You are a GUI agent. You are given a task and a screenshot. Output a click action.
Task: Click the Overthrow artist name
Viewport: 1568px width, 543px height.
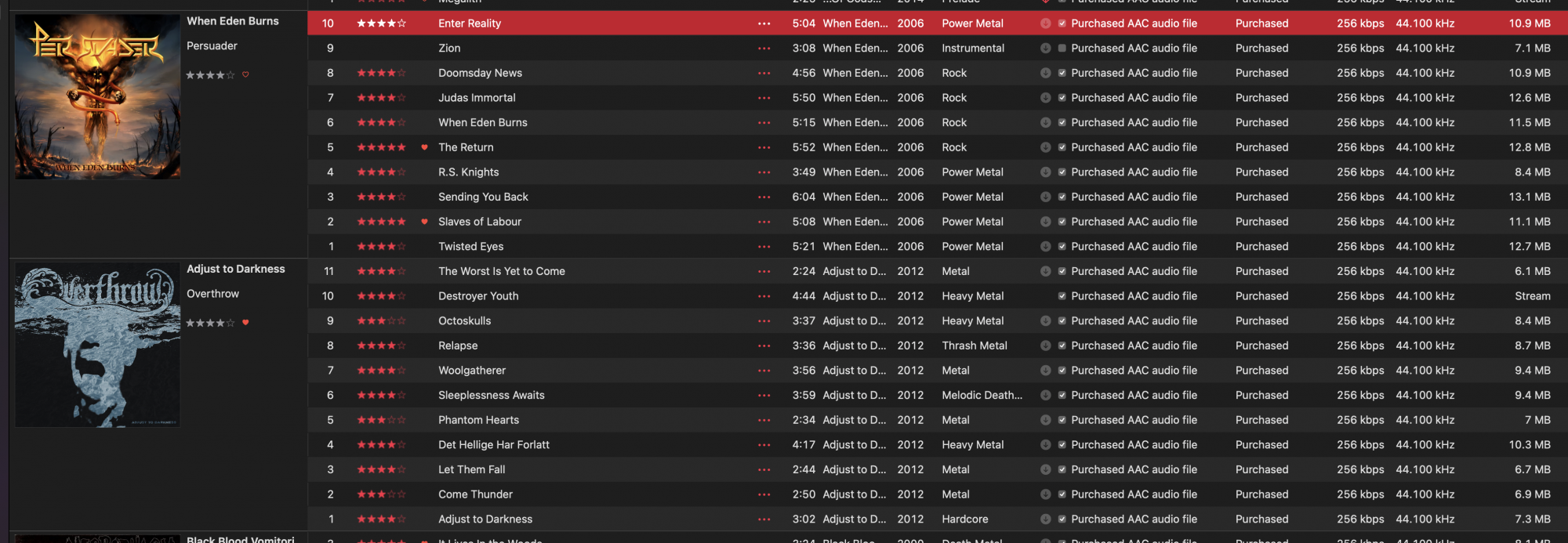(x=212, y=294)
